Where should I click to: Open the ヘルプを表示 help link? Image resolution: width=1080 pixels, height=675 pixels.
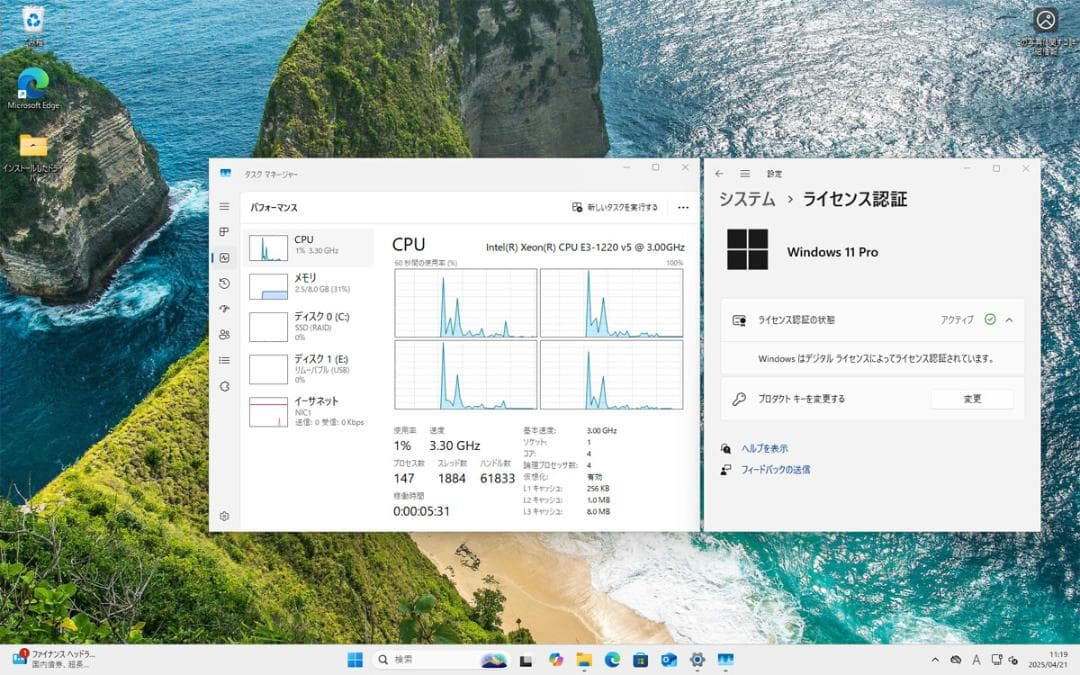pos(764,448)
